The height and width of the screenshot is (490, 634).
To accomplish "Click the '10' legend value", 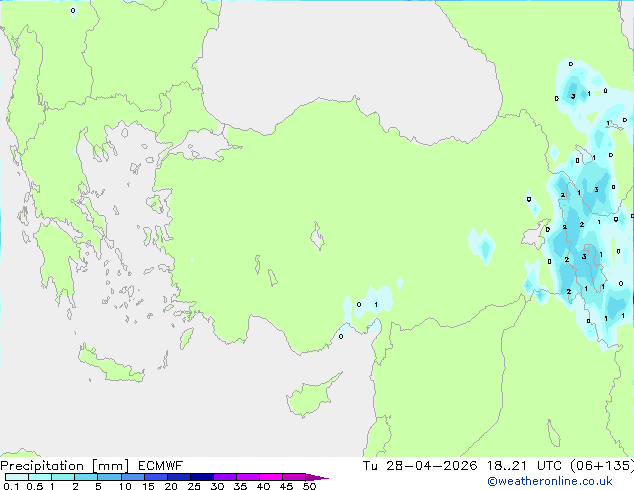I will click(x=125, y=486).
